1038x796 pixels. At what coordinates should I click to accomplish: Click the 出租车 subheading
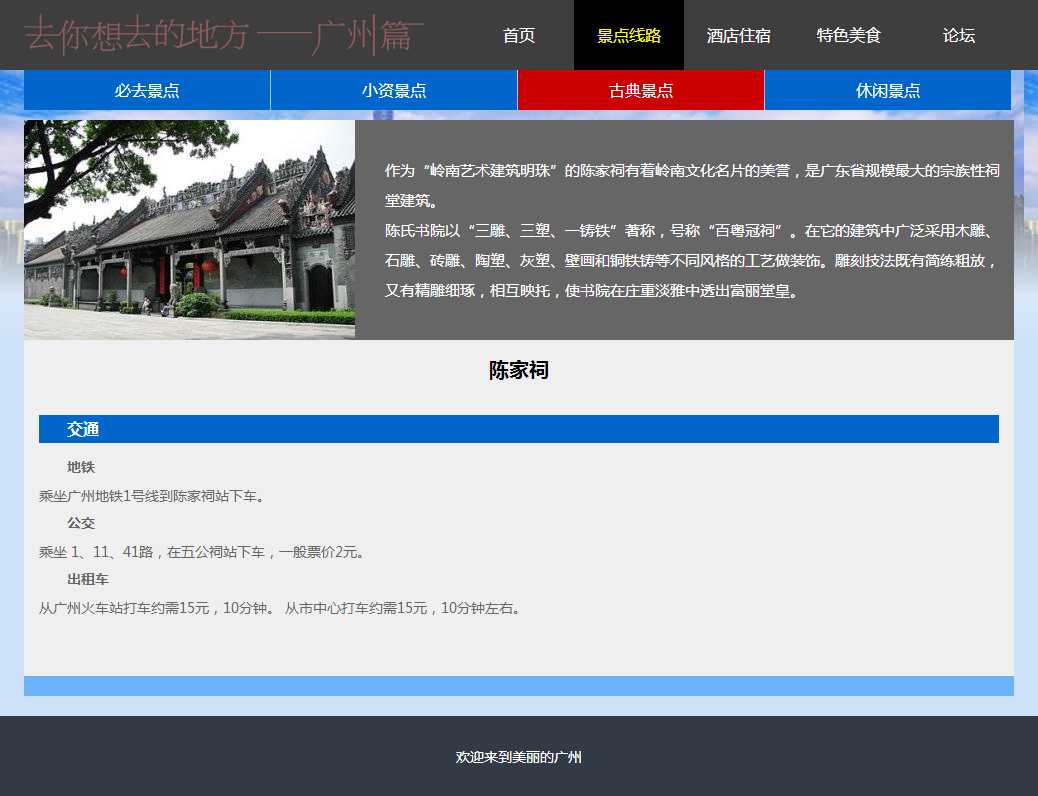tap(88, 579)
